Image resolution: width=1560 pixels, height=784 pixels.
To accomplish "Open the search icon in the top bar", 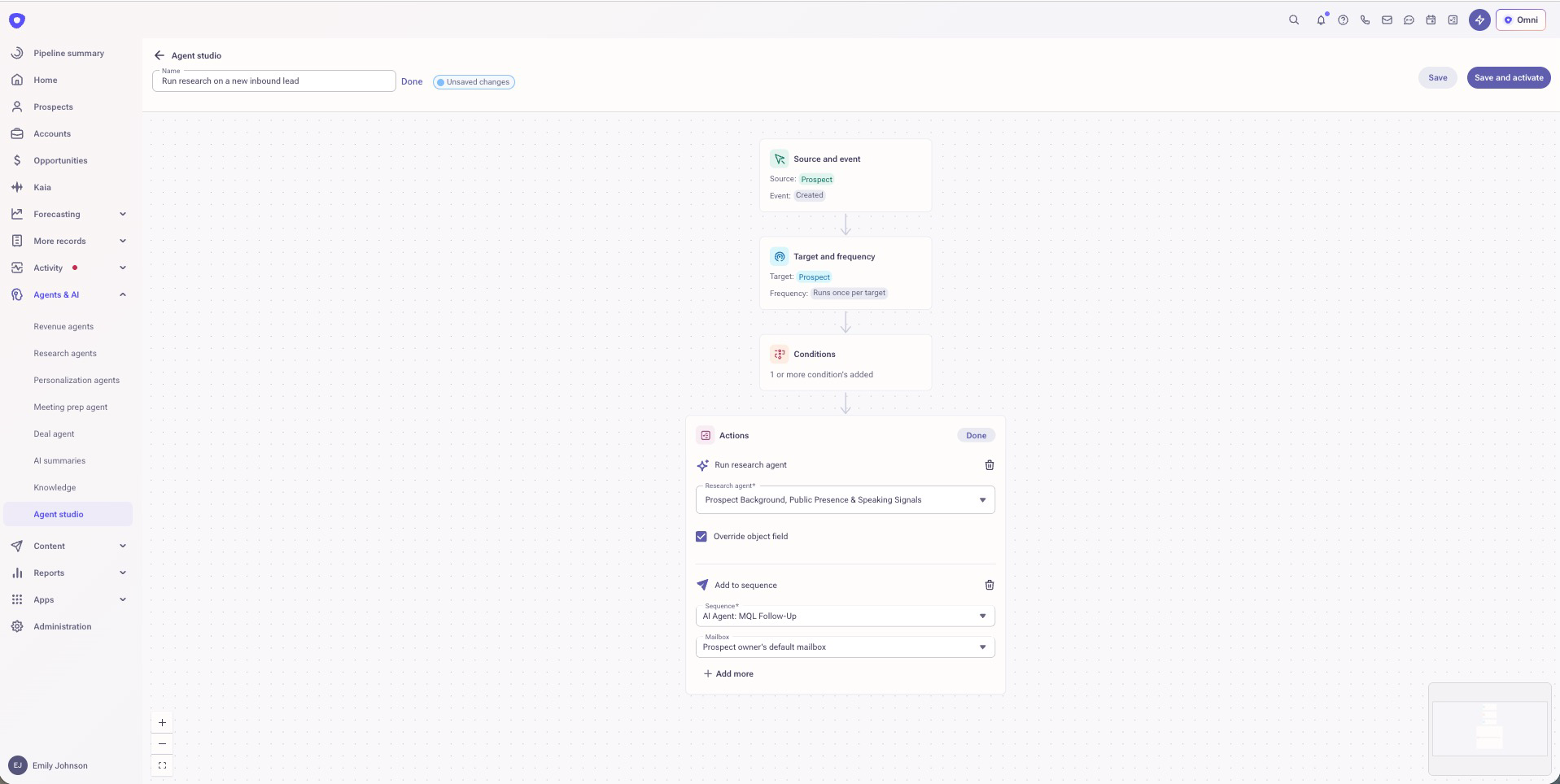I will coord(1294,20).
